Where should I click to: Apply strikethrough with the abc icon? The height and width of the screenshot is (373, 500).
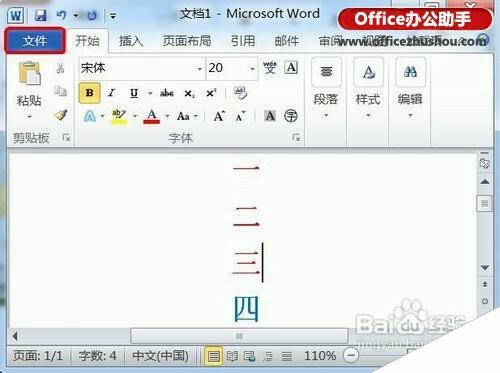pos(167,93)
